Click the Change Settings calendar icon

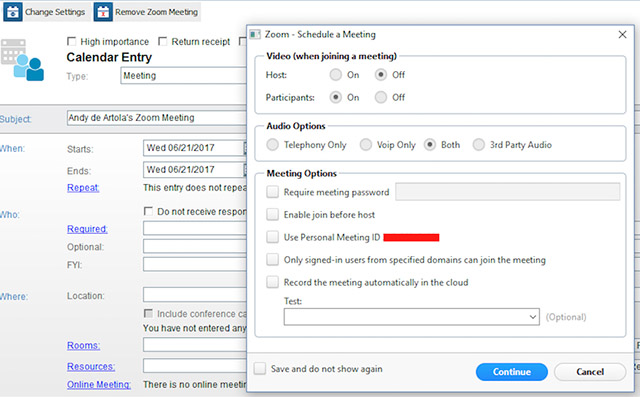(x=13, y=12)
